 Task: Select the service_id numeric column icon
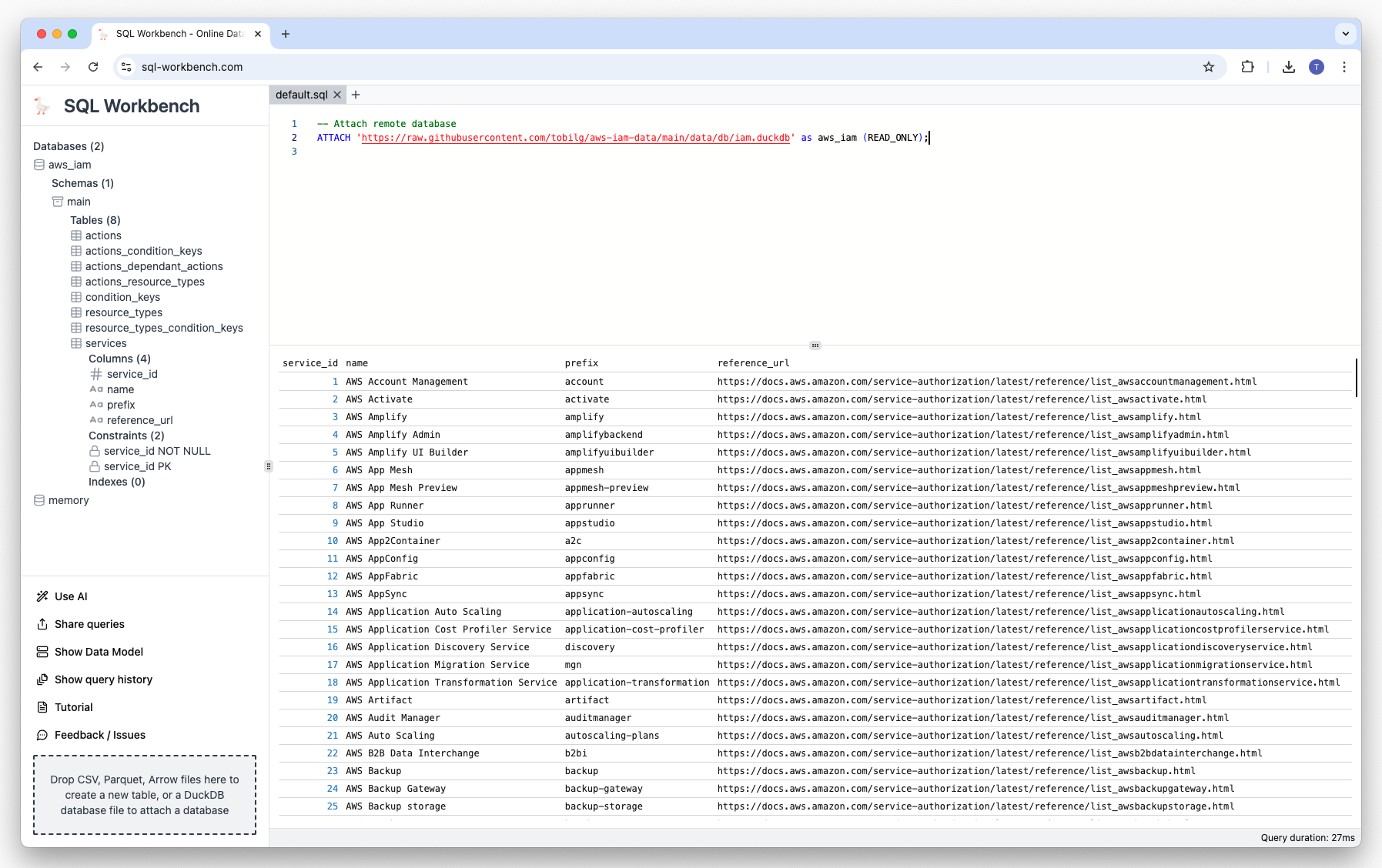95,374
